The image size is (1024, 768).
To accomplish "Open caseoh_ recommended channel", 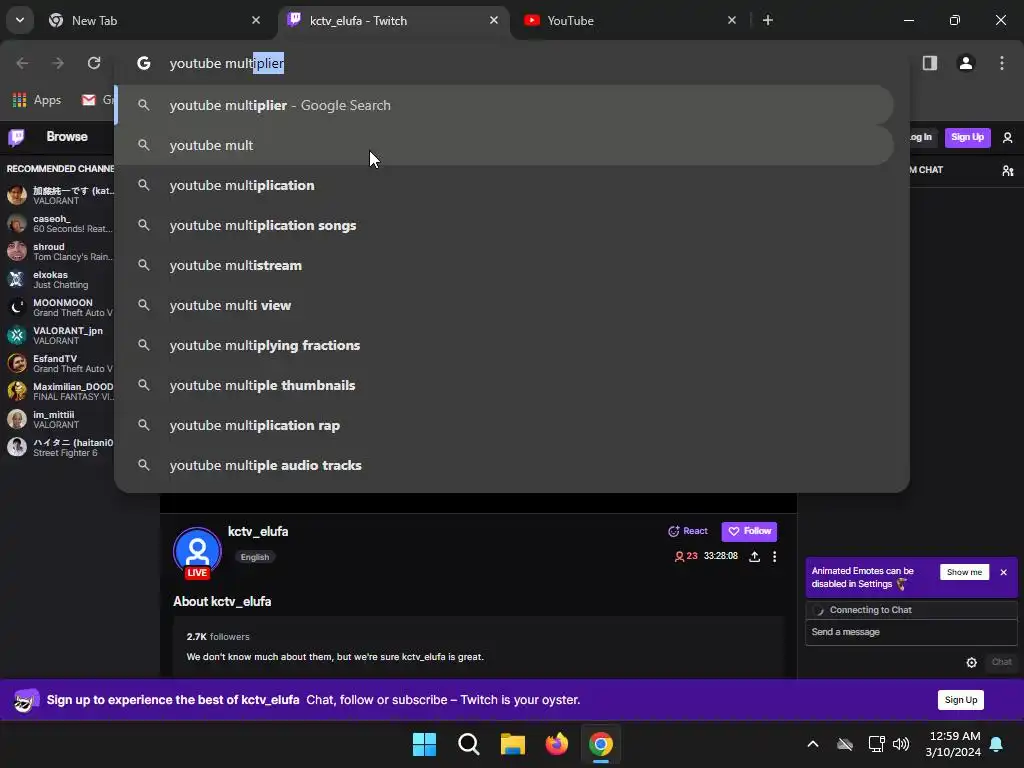I will pos(59,223).
